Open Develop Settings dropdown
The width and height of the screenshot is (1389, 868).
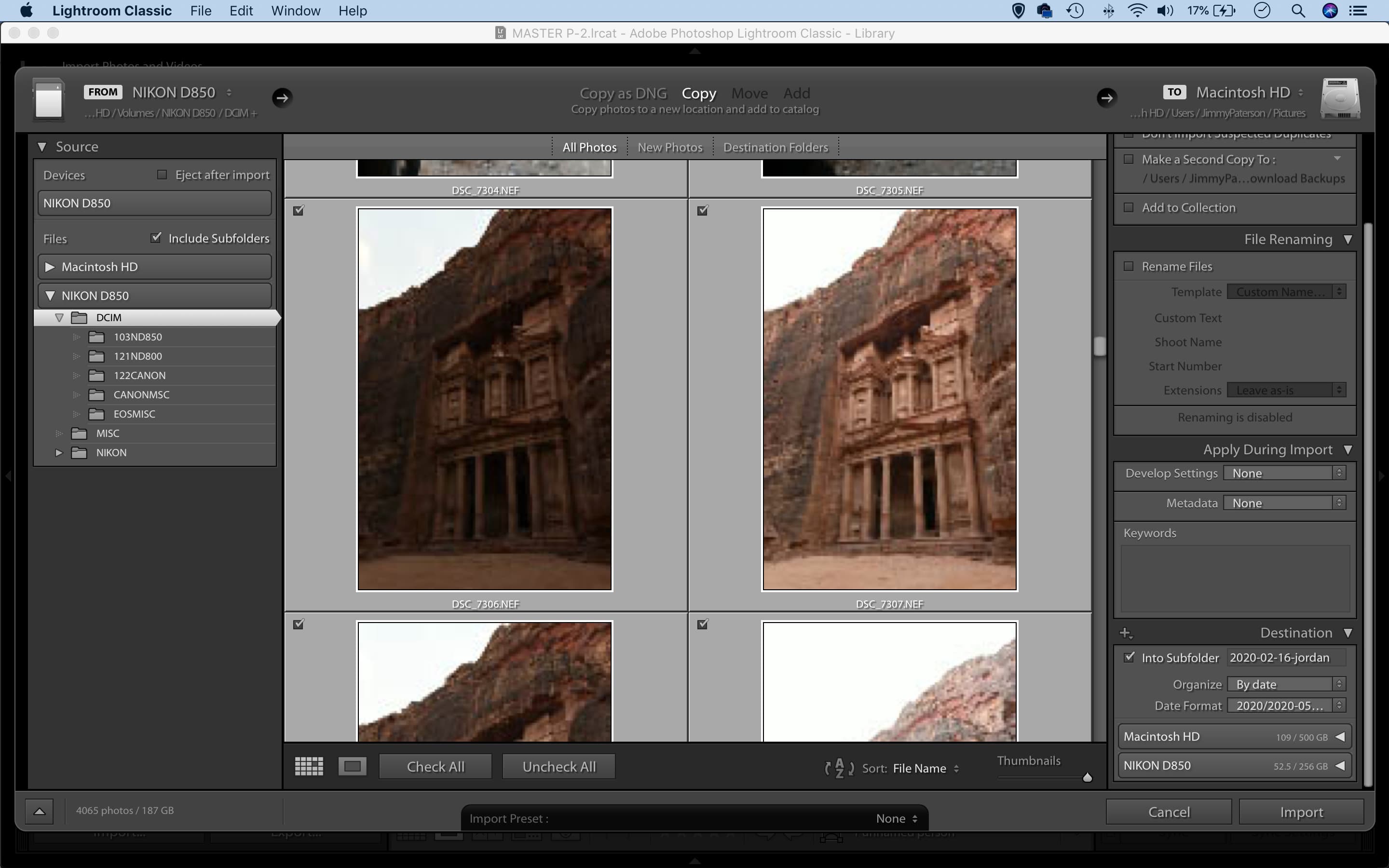(x=1284, y=473)
